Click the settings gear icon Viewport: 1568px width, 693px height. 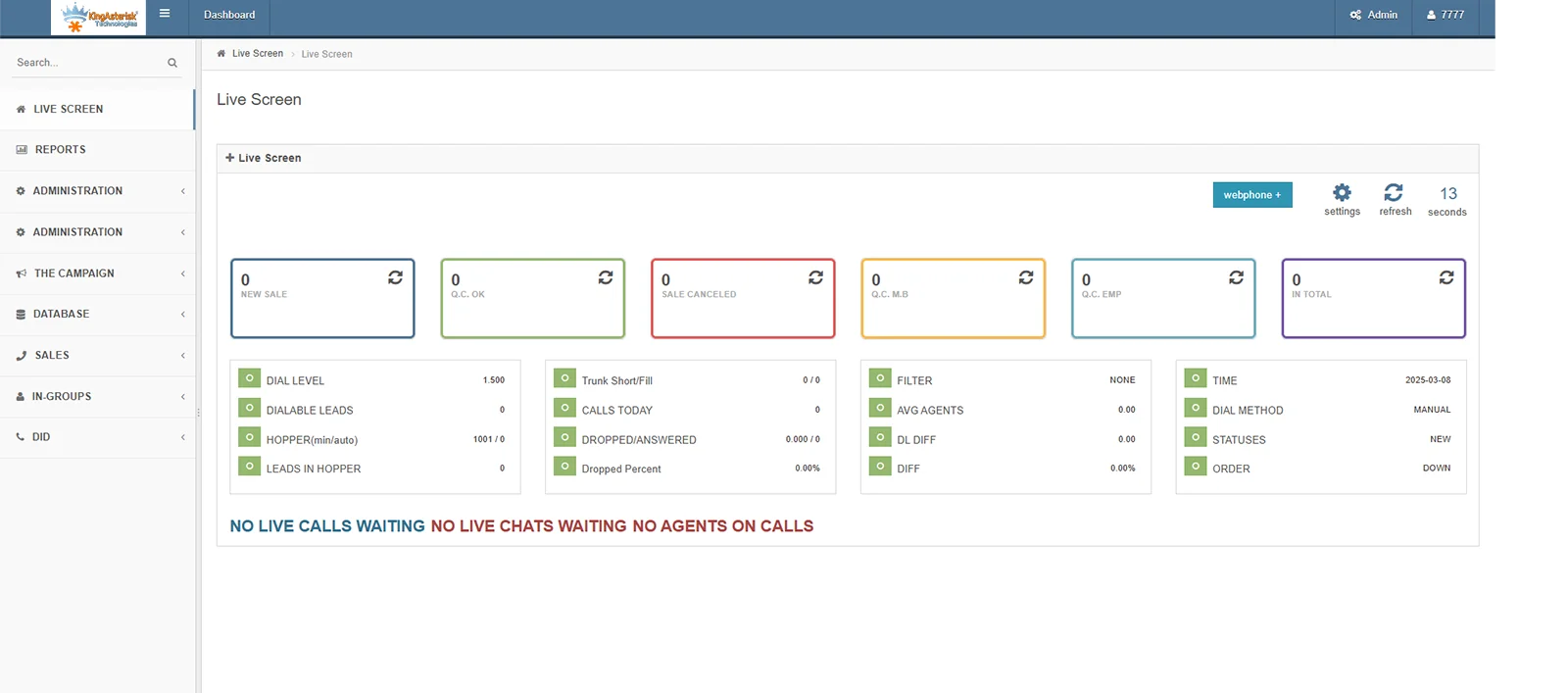coord(1342,193)
